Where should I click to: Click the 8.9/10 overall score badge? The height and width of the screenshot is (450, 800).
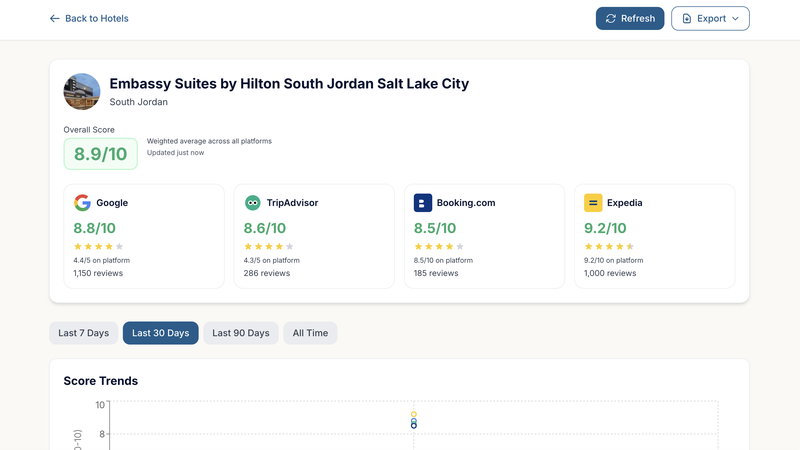[x=101, y=154]
